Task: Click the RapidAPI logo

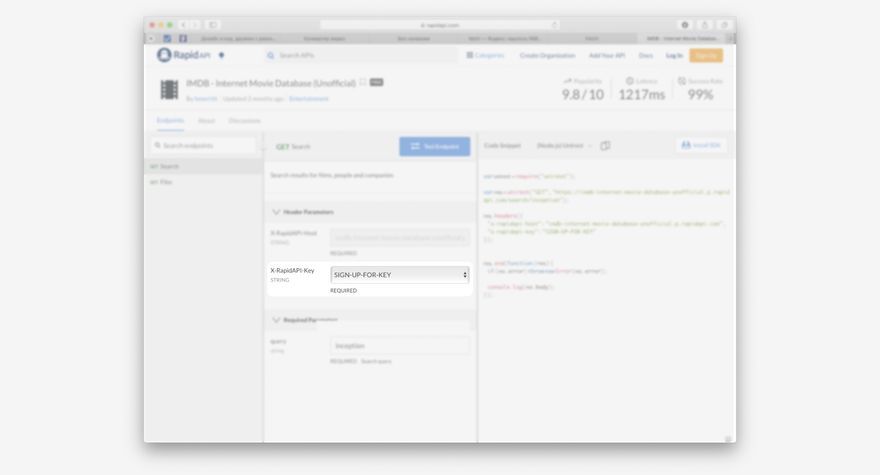Action: pos(184,55)
